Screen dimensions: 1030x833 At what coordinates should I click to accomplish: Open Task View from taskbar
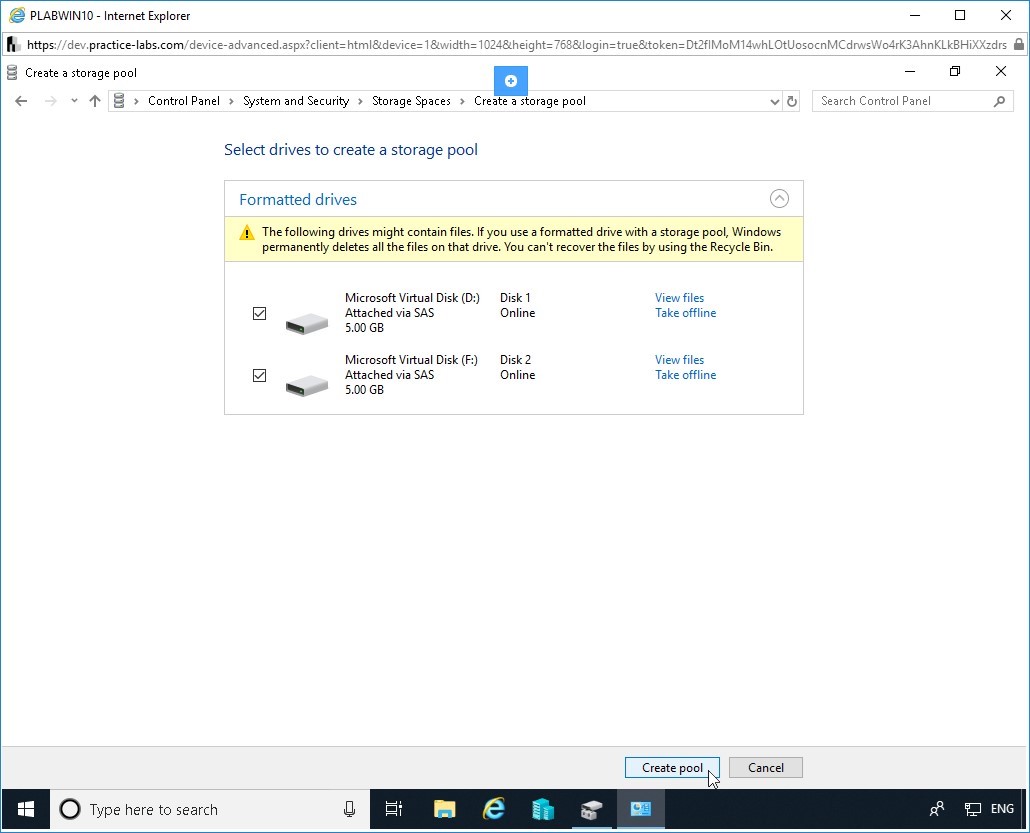pos(393,809)
